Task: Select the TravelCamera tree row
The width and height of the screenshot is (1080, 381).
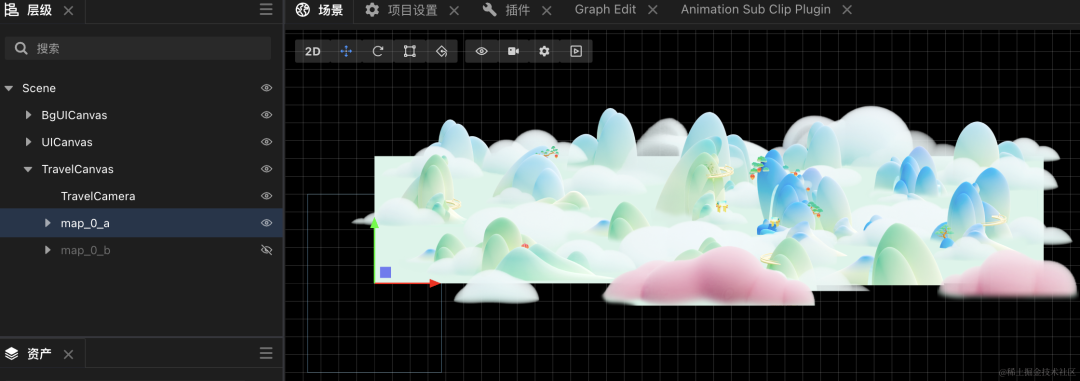Action: 141,196
